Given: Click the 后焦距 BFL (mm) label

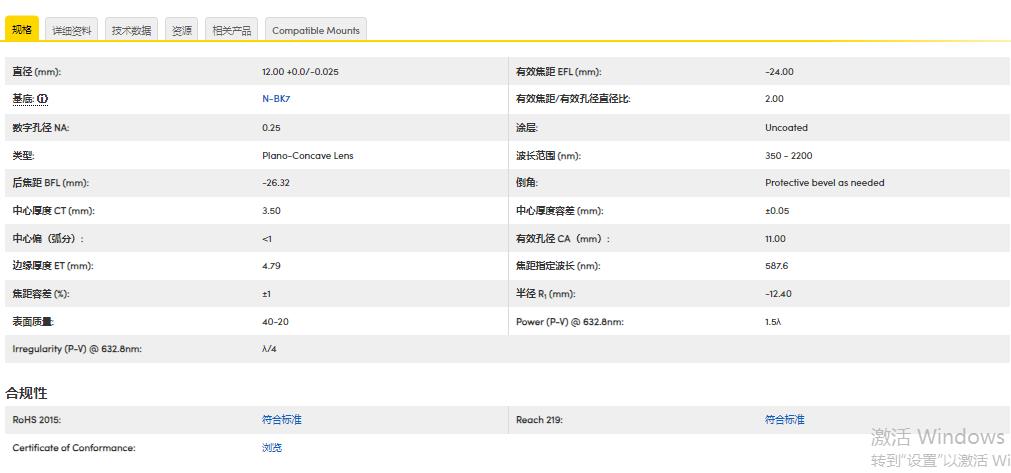Looking at the screenshot, I should click(x=50, y=183).
